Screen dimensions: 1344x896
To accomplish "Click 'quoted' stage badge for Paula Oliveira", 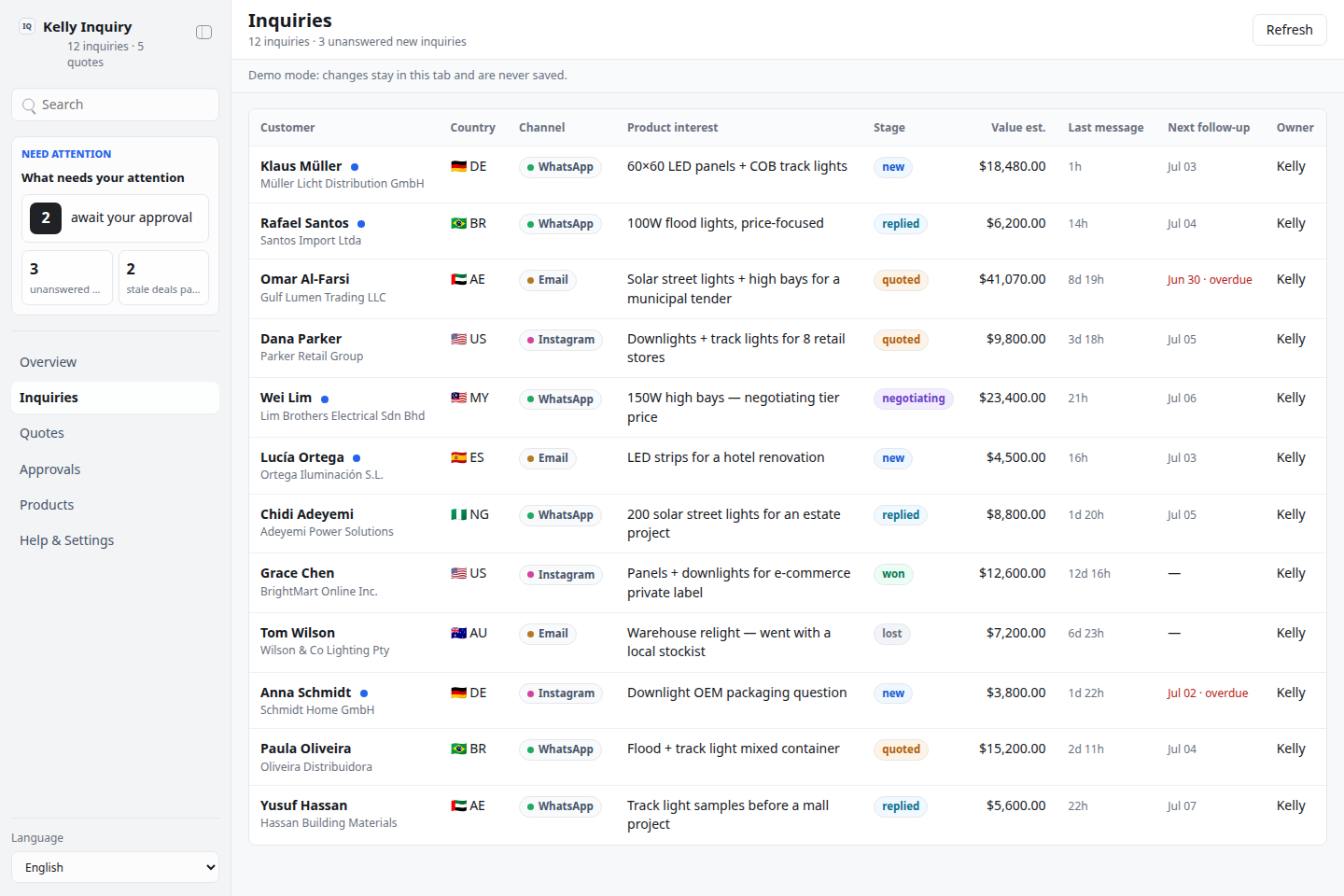I will pos(901,749).
